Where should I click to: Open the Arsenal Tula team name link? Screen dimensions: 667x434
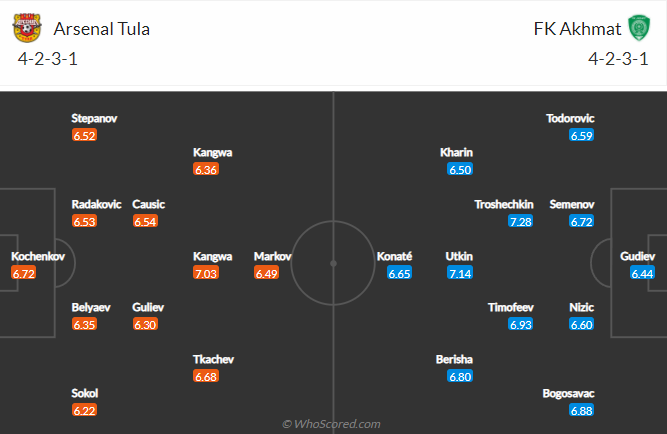(x=101, y=29)
